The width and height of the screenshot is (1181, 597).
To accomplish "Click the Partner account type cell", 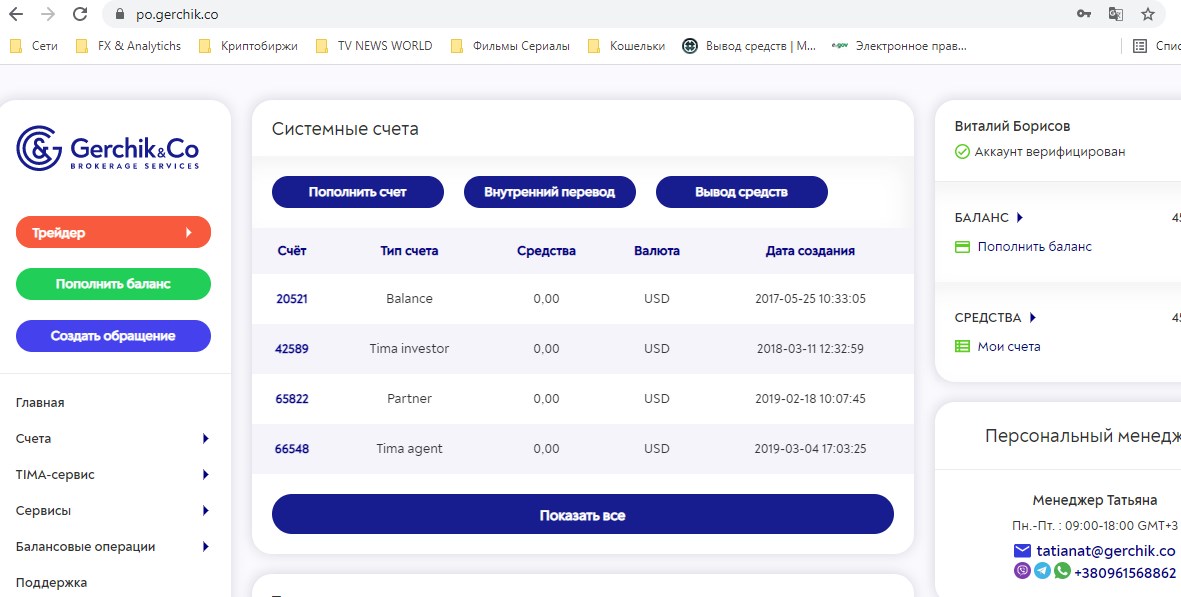I will [x=409, y=399].
